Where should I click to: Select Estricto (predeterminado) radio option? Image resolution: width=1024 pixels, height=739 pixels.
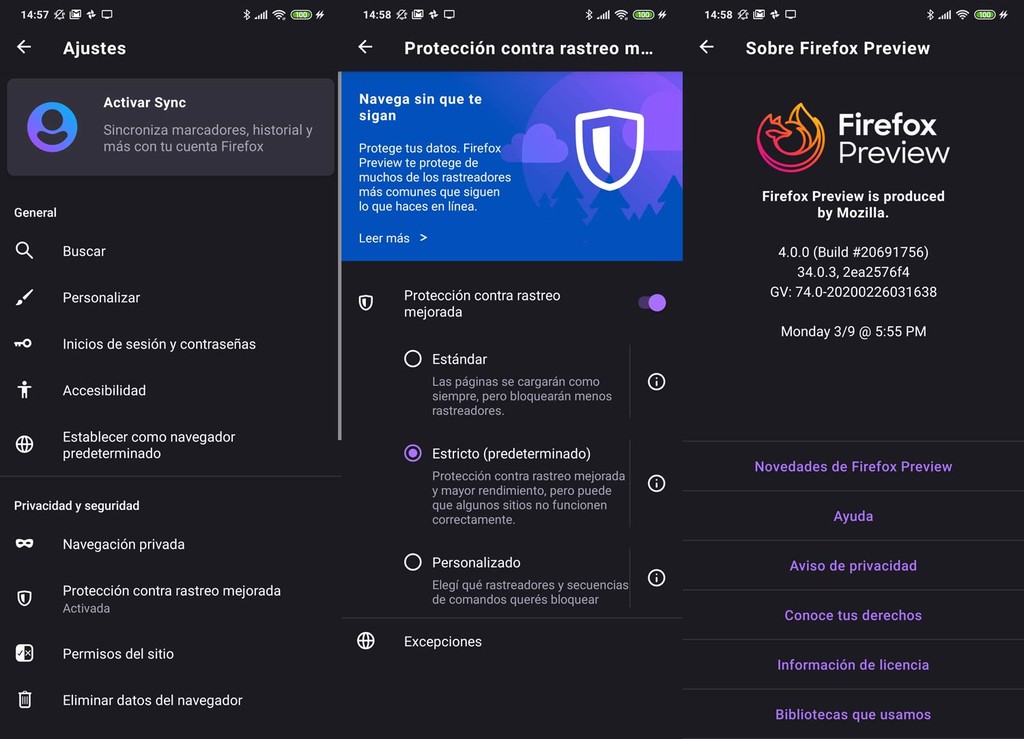413,453
